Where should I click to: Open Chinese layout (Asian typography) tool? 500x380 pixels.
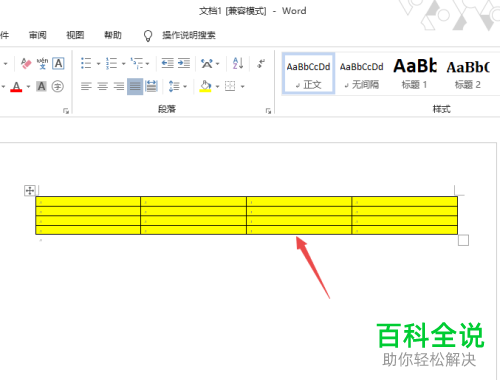[x=207, y=63]
